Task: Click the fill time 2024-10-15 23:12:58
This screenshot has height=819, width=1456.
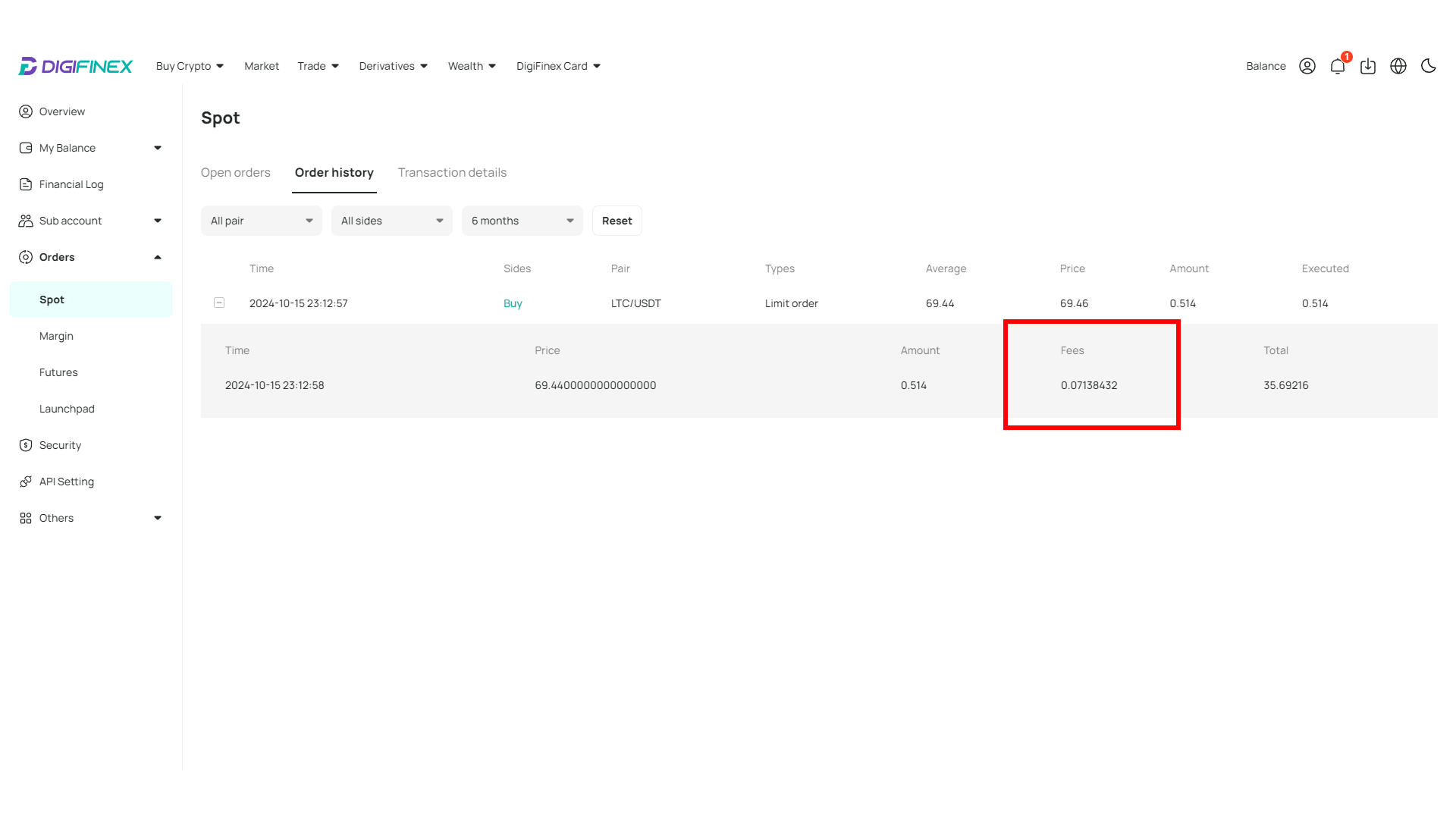Action: click(x=275, y=385)
